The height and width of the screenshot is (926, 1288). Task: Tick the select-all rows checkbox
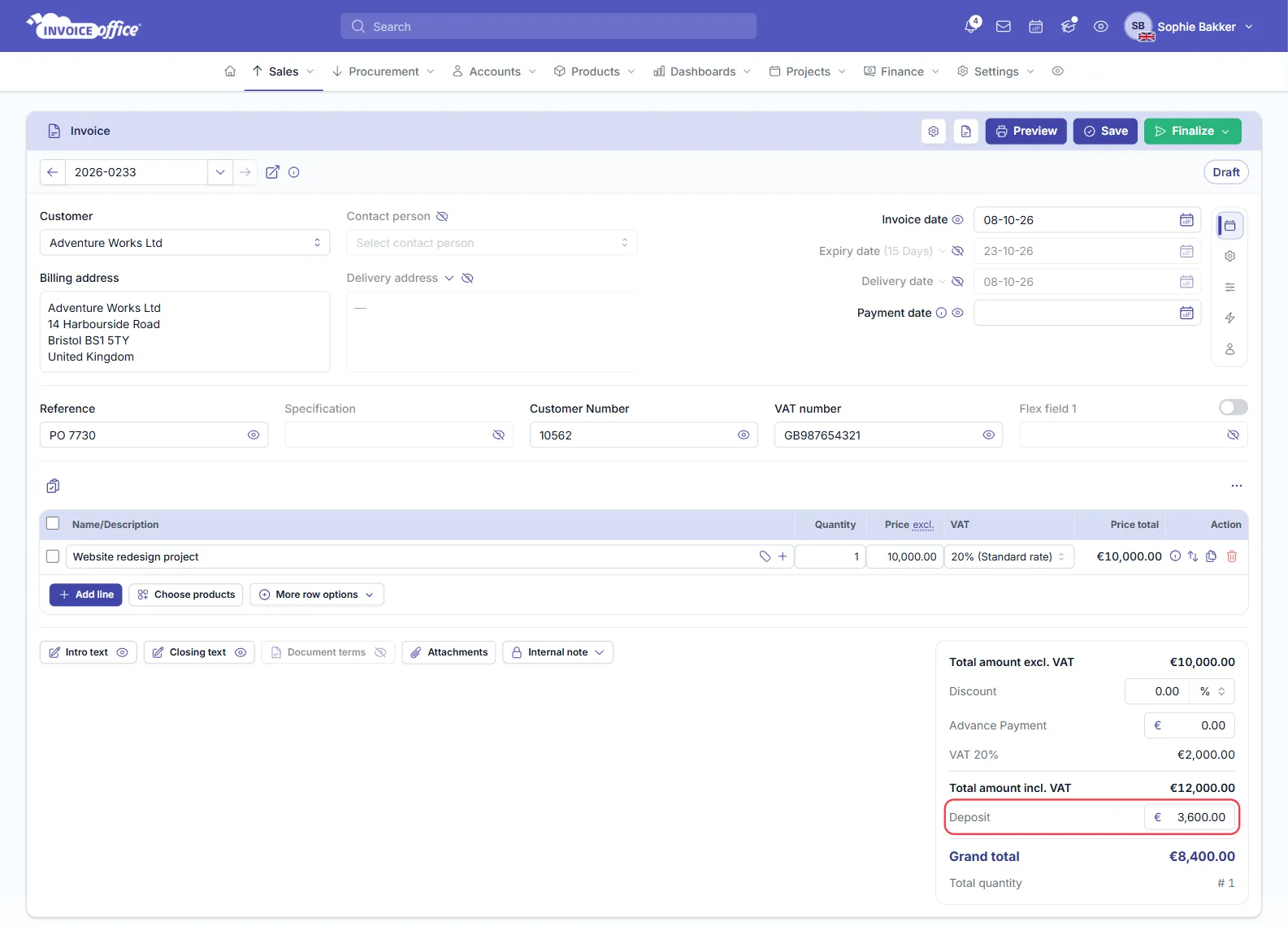tap(53, 524)
